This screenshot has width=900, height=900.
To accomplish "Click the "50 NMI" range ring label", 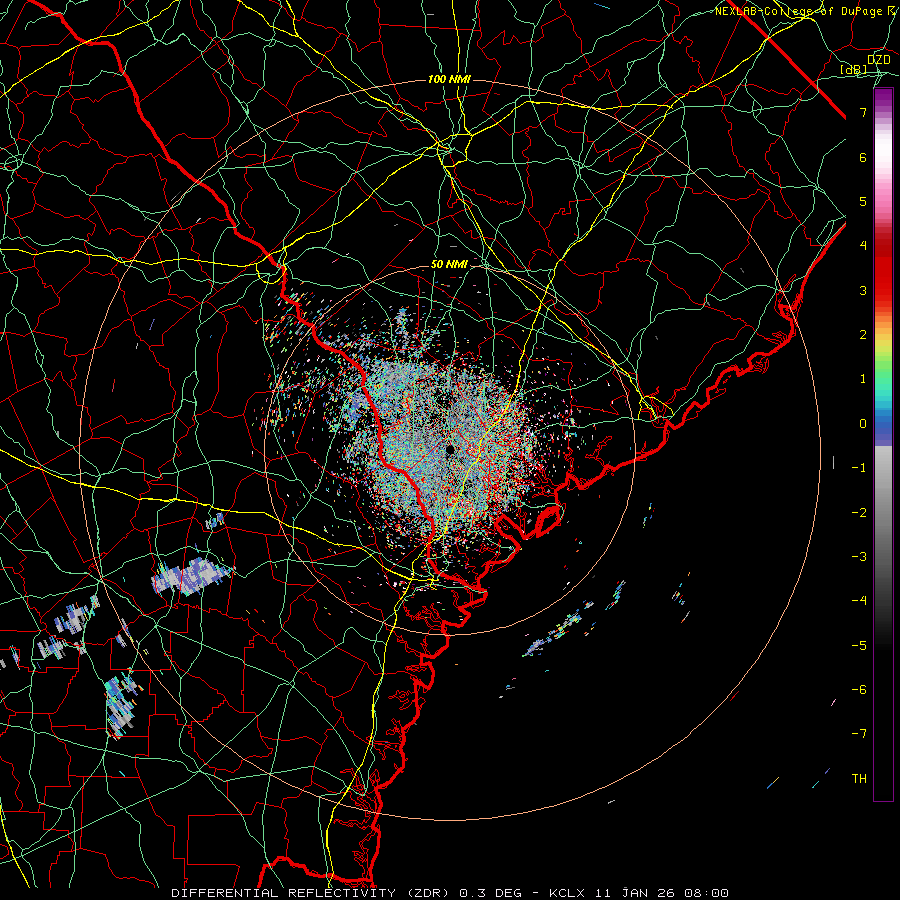I will click(x=449, y=265).
